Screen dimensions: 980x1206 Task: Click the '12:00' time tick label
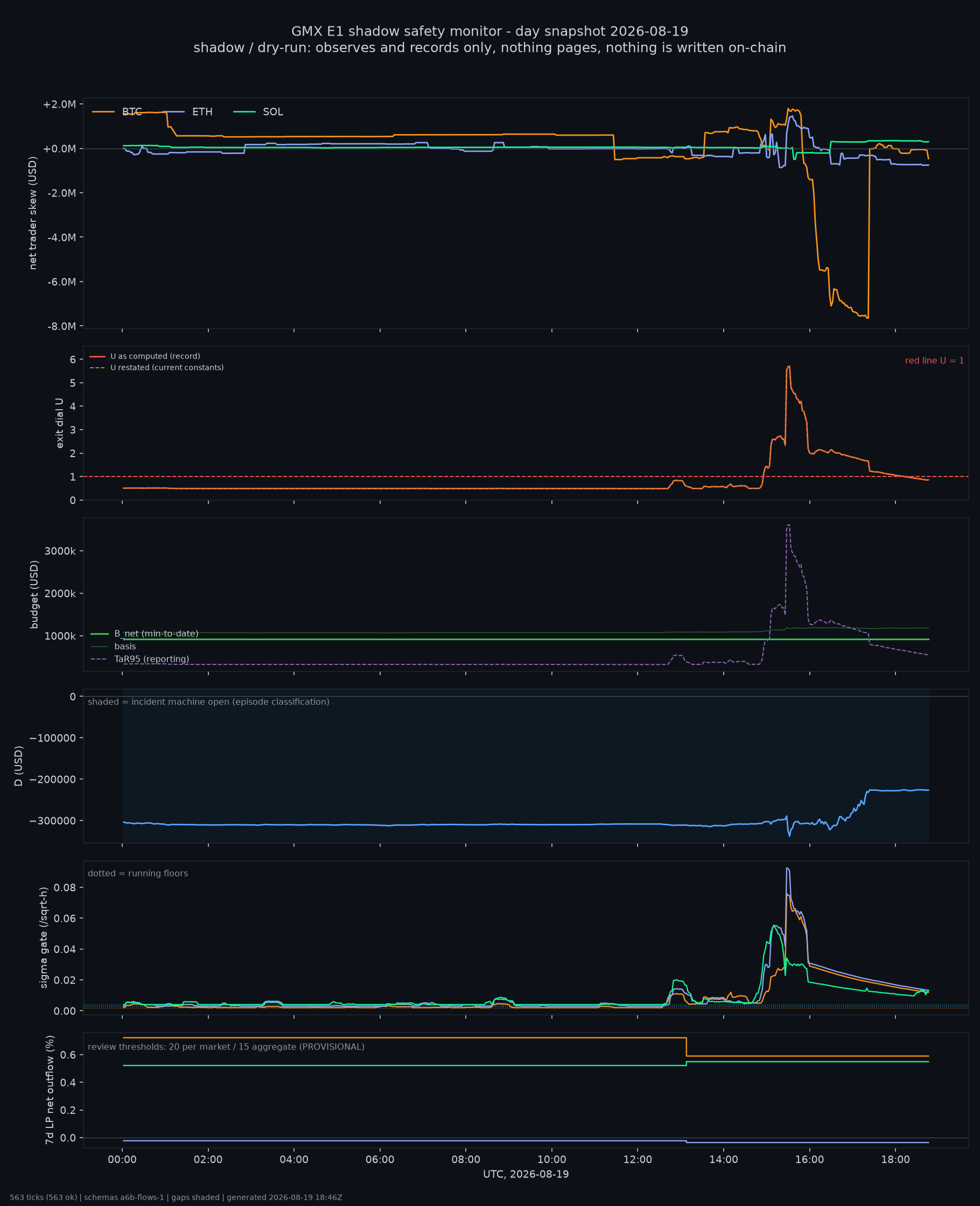click(x=638, y=1160)
